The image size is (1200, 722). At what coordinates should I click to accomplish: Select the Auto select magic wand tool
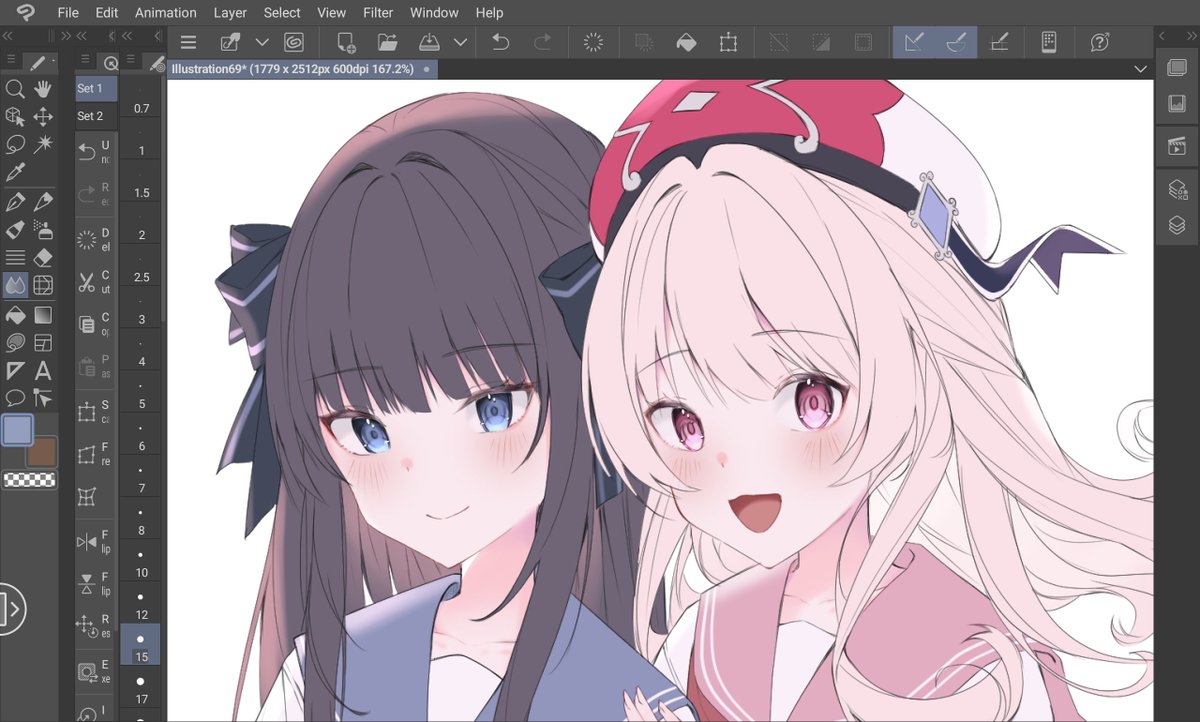click(43, 145)
